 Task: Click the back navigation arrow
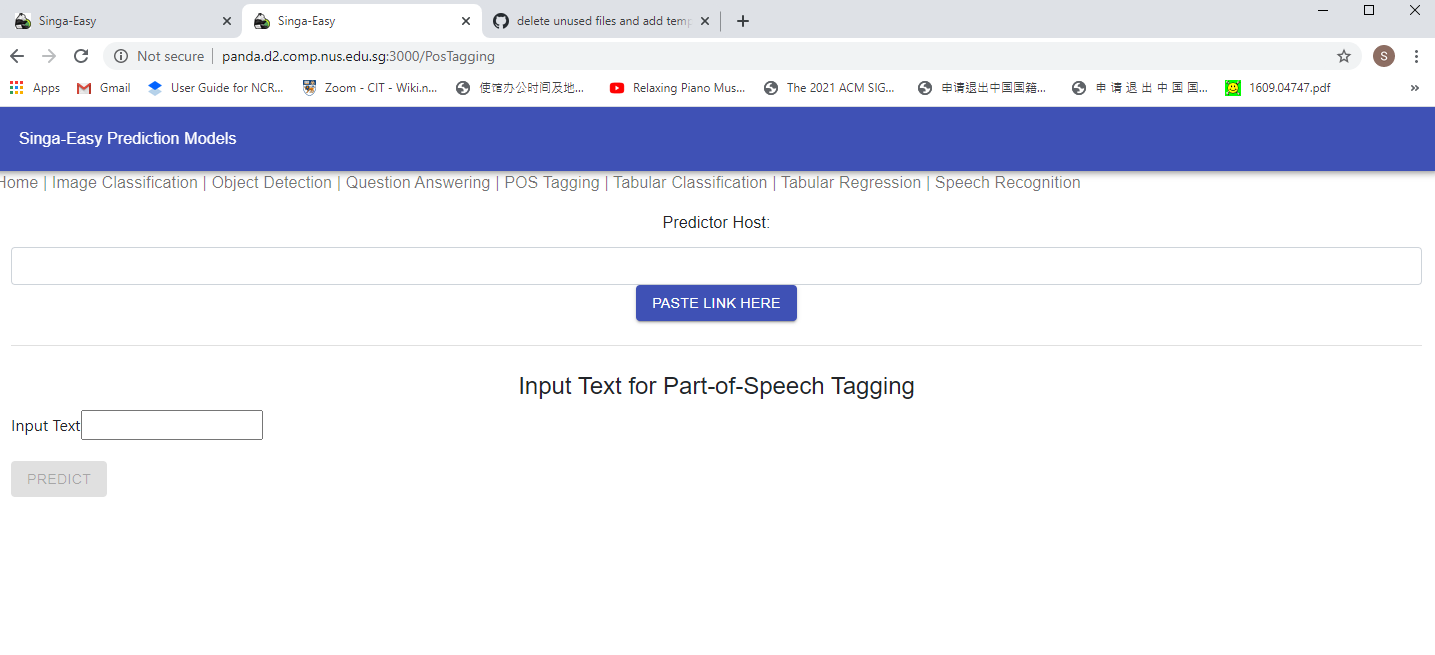(16, 56)
